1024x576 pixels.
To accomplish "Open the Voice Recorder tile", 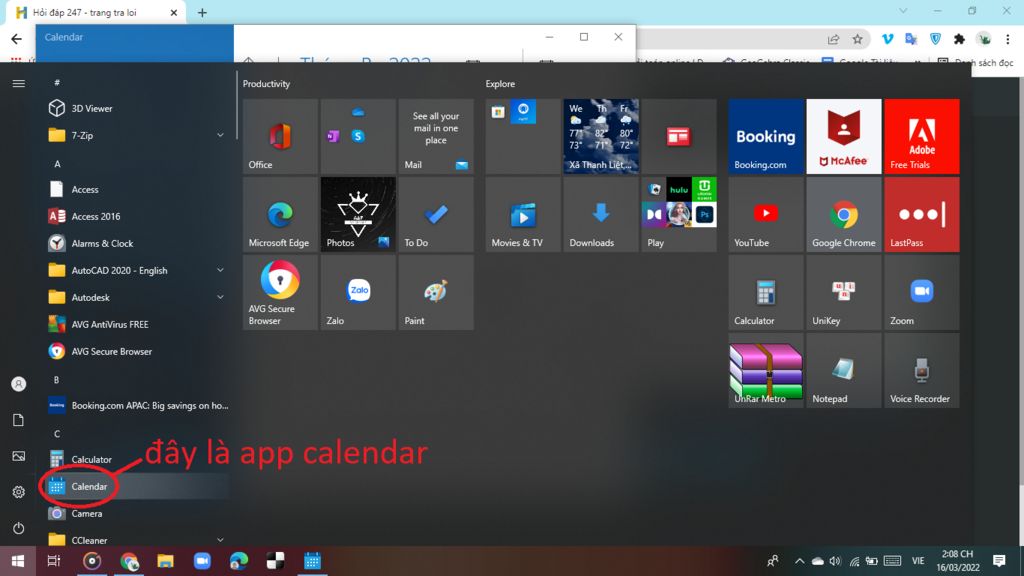I will pos(921,370).
